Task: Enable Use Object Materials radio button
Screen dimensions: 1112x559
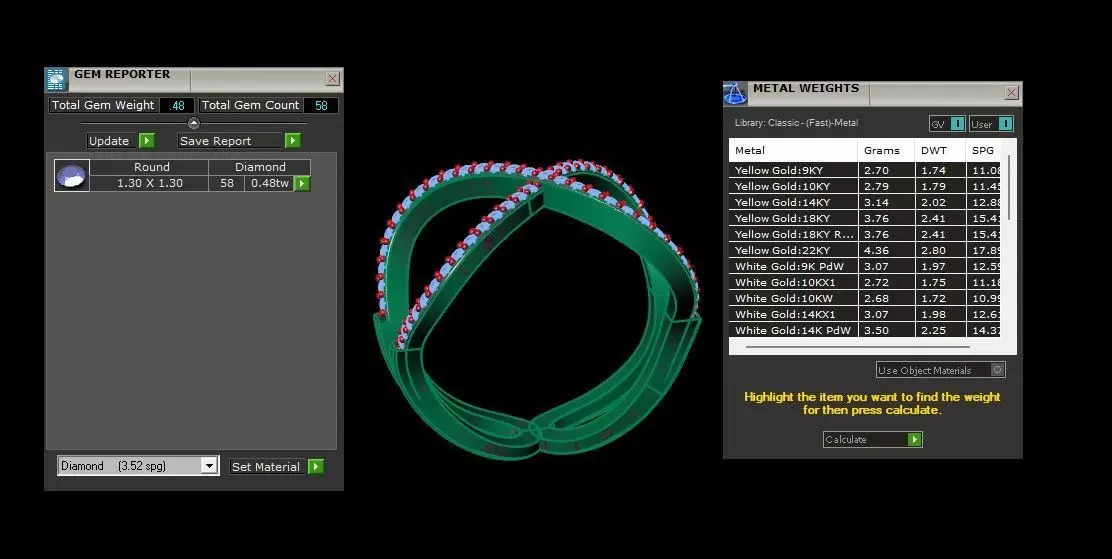Action: (x=997, y=370)
